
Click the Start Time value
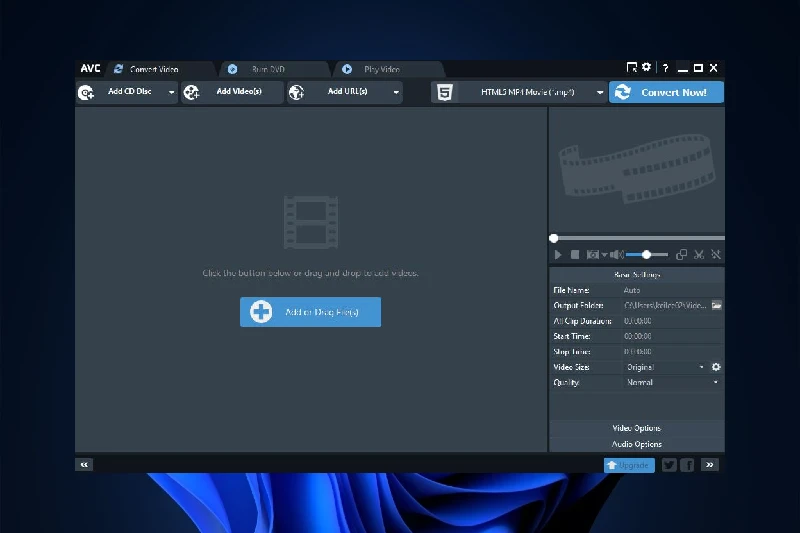pyautogui.click(x=637, y=336)
